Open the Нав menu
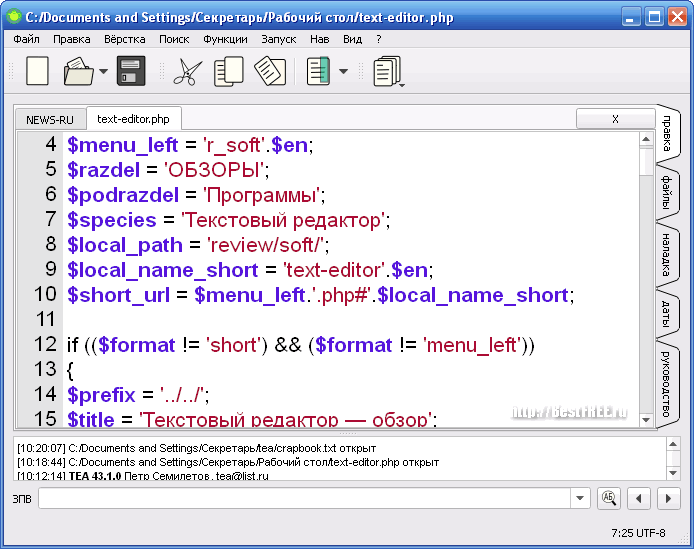694x549 pixels. tap(320, 39)
